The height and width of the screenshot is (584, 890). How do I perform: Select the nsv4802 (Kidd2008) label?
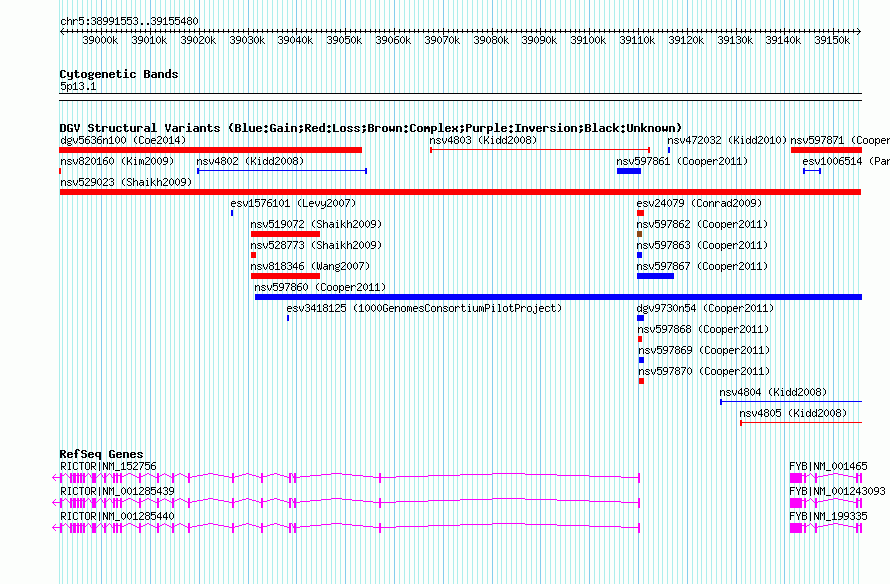coord(250,161)
